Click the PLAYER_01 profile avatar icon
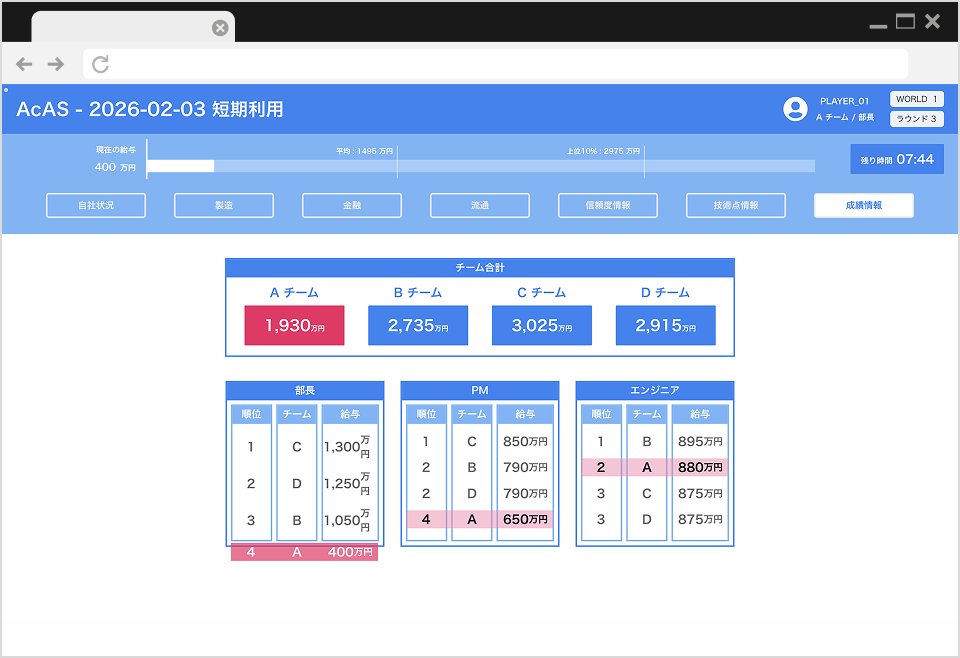 click(x=795, y=109)
